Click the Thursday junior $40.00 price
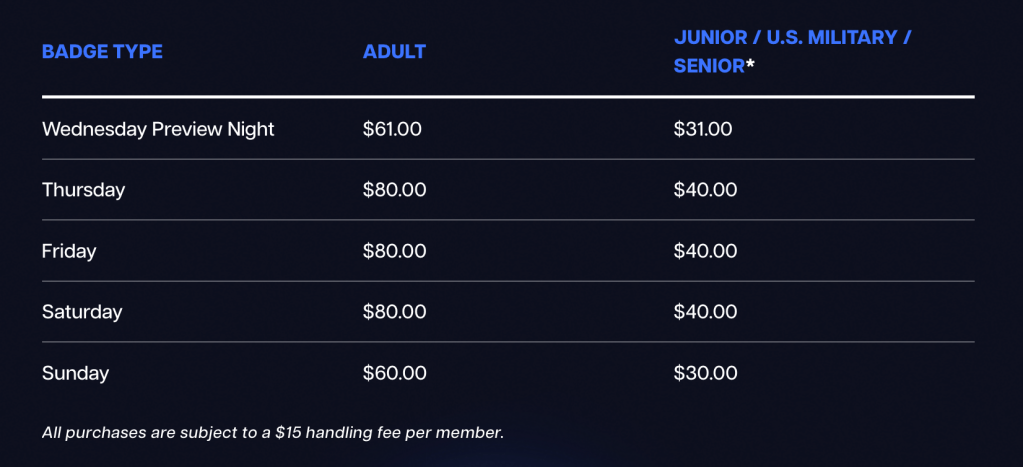This screenshot has width=1023, height=467. 705,190
